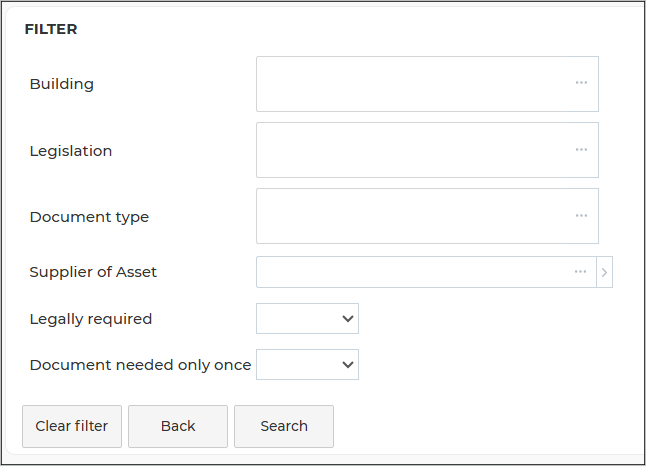The height and width of the screenshot is (467, 646).
Task: Click the Legally required label
Action: 91,319
